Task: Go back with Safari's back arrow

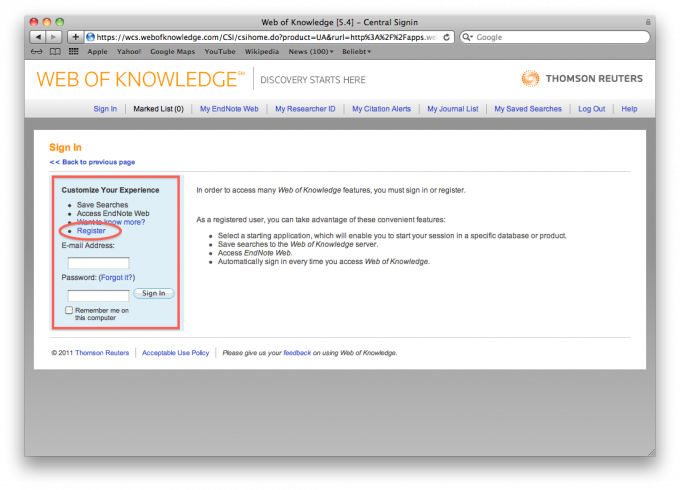Action: coord(38,37)
